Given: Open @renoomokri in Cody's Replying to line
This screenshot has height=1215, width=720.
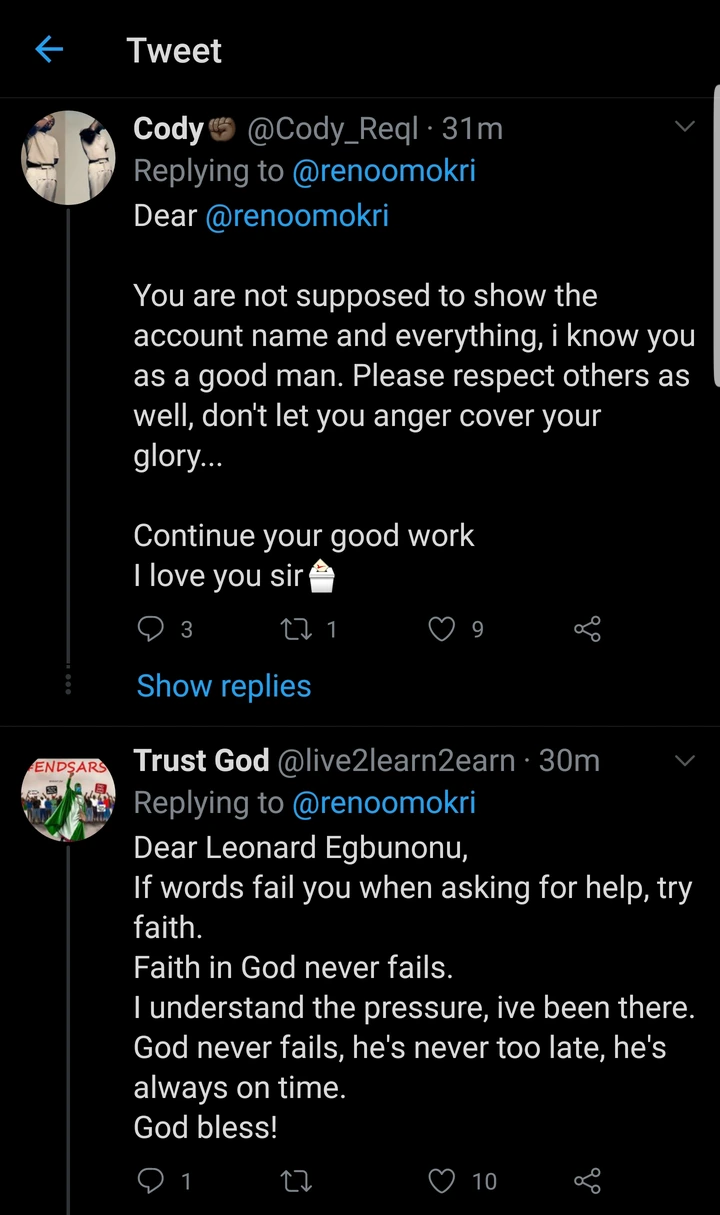Looking at the screenshot, I should [383, 171].
